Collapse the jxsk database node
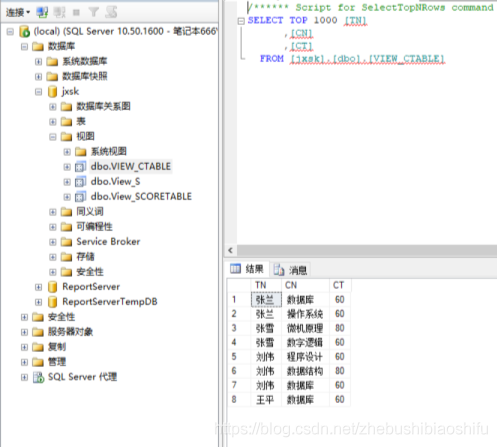The width and height of the screenshot is (497, 447). [38, 92]
